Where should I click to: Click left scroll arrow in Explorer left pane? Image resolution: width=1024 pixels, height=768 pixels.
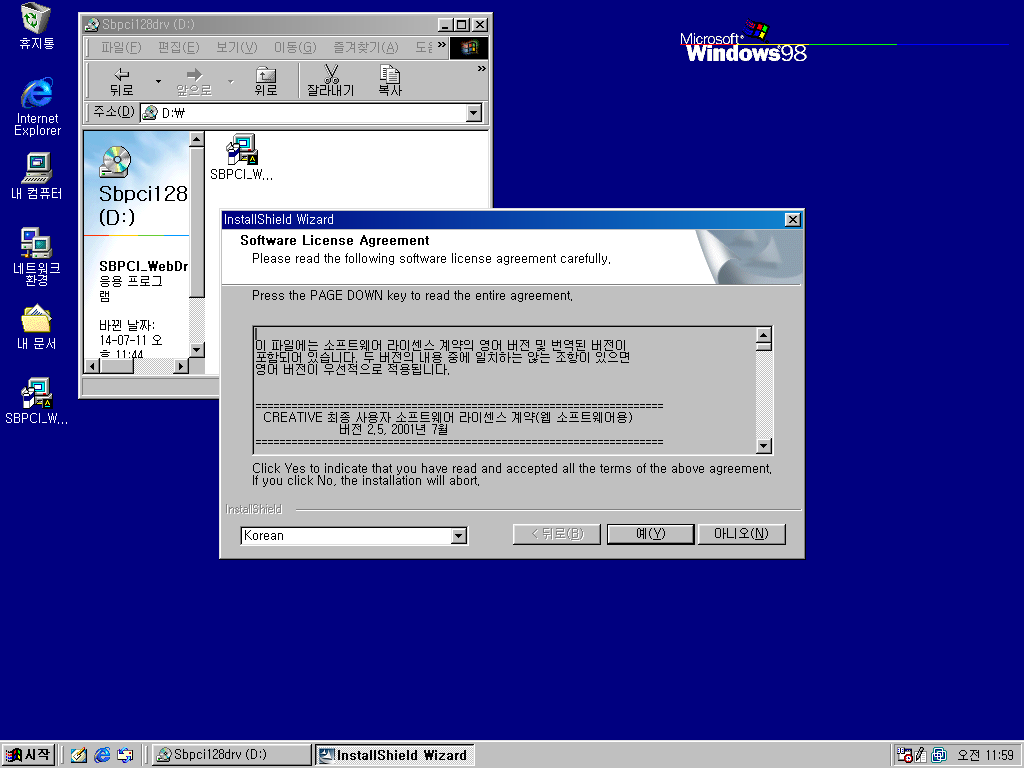pyautogui.click(x=92, y=366)
